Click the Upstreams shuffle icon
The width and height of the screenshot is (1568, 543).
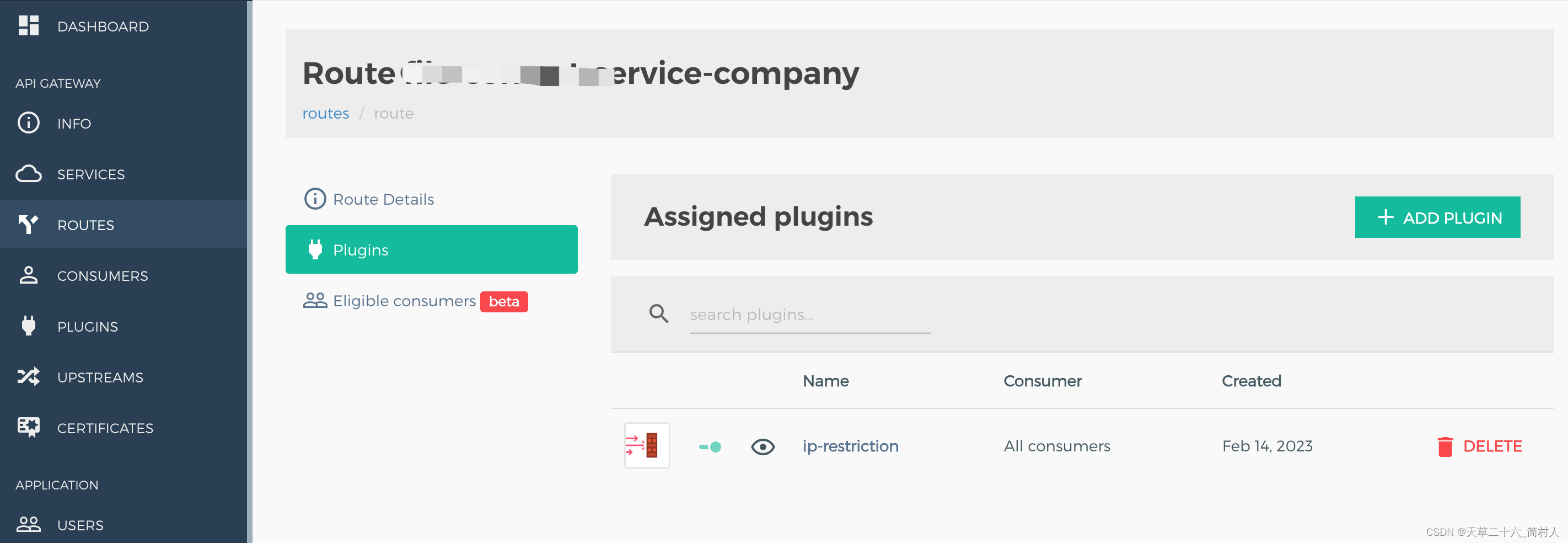tap(29, 377)
